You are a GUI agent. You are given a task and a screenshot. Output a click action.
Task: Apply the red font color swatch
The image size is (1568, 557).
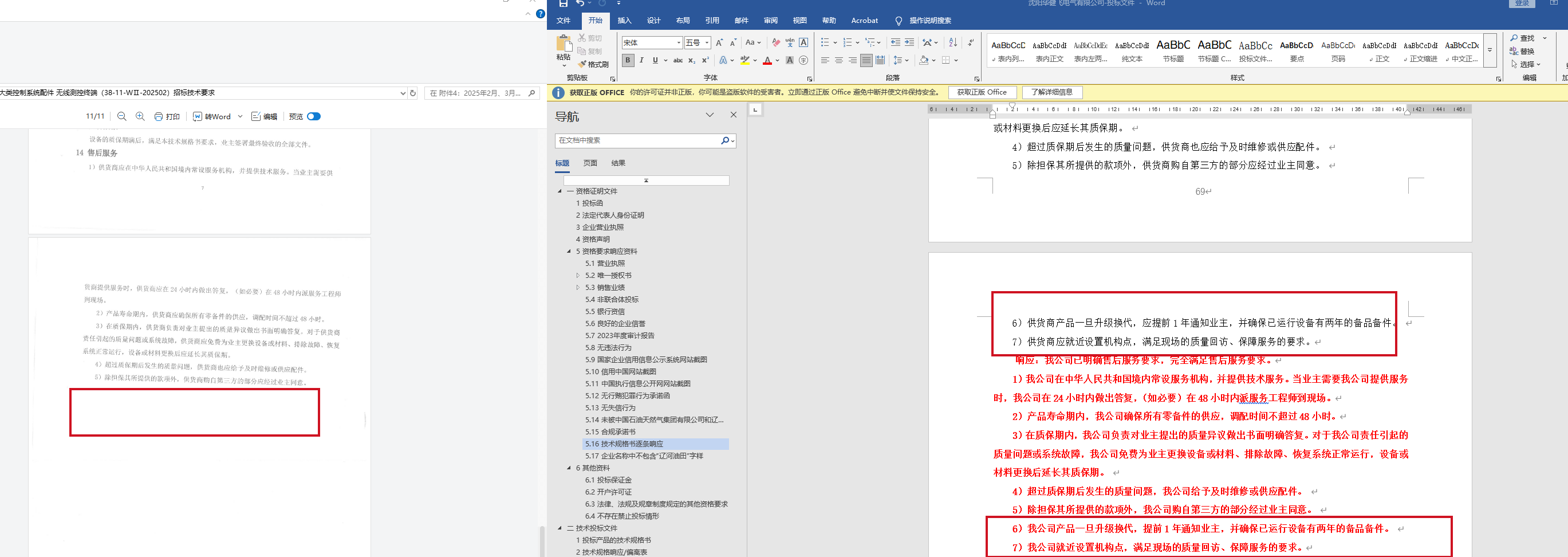click(767, 60)
